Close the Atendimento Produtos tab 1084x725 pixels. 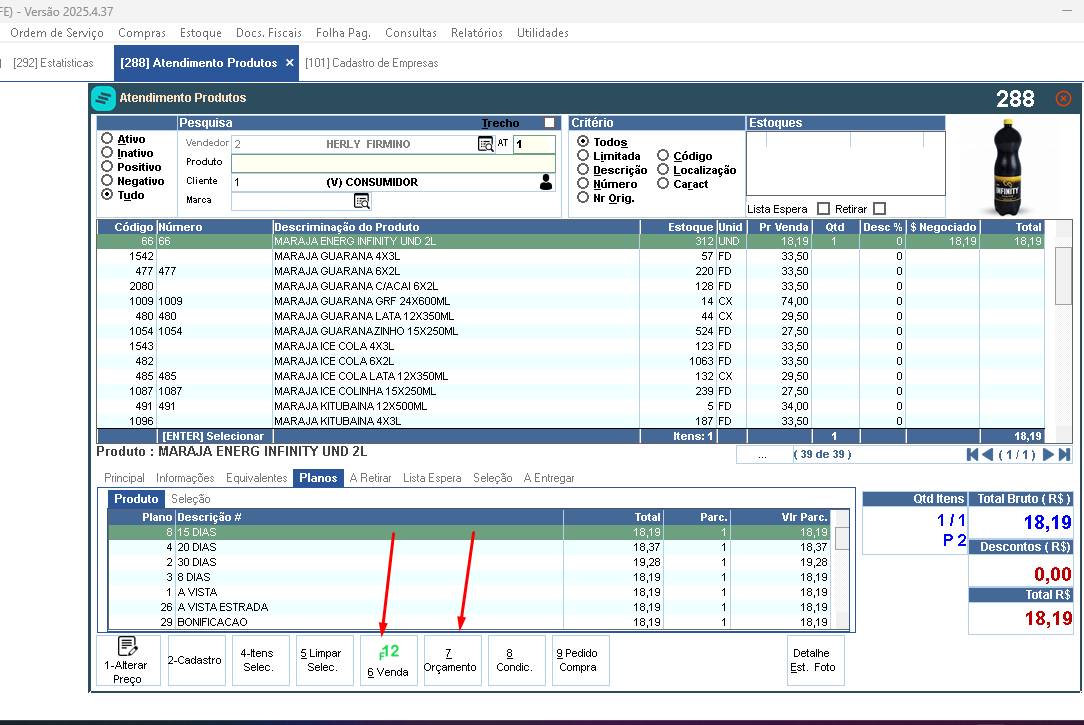click(x=290, y=63)
